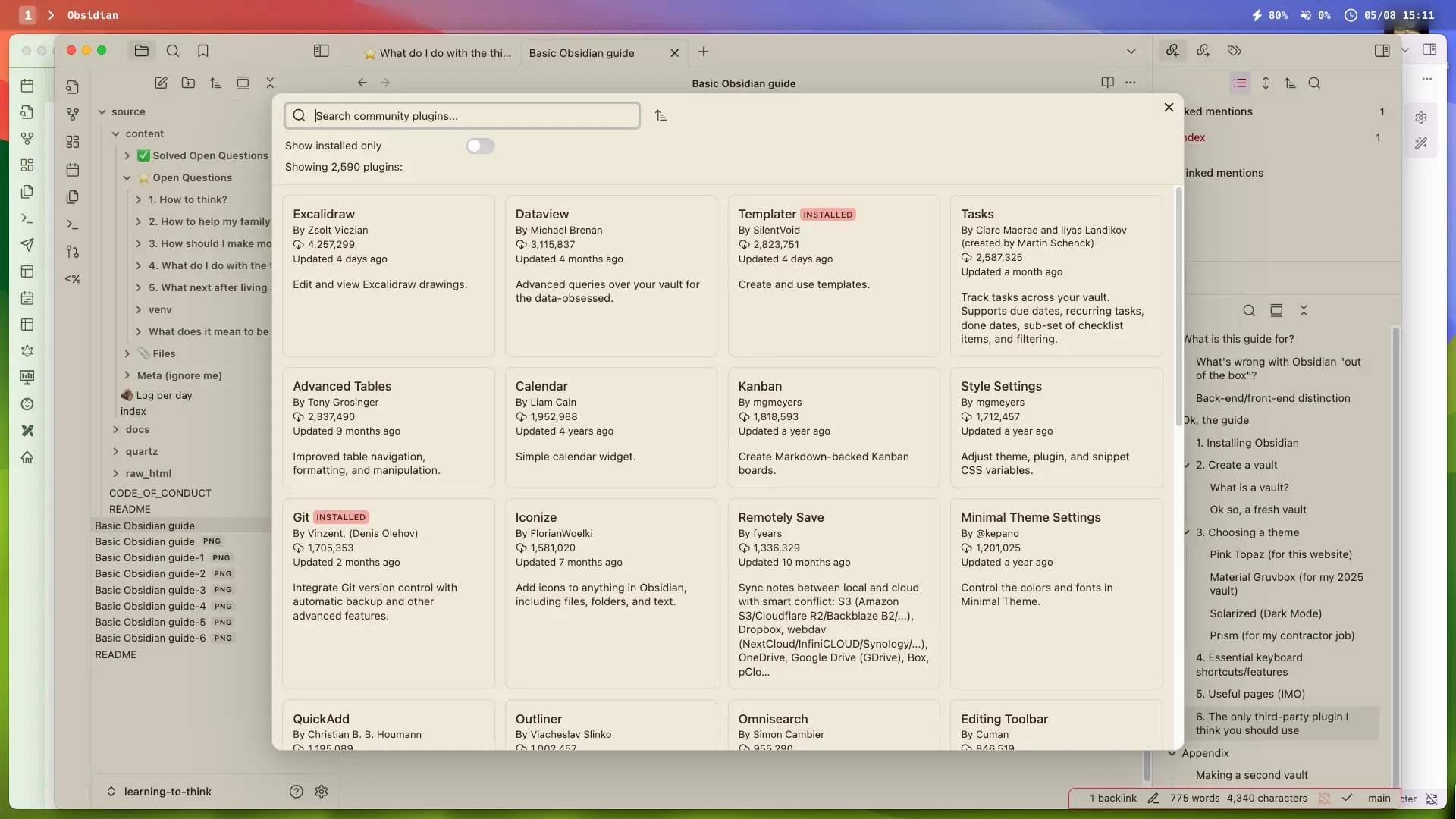Toggle the left sidebar panel icon

322,51
